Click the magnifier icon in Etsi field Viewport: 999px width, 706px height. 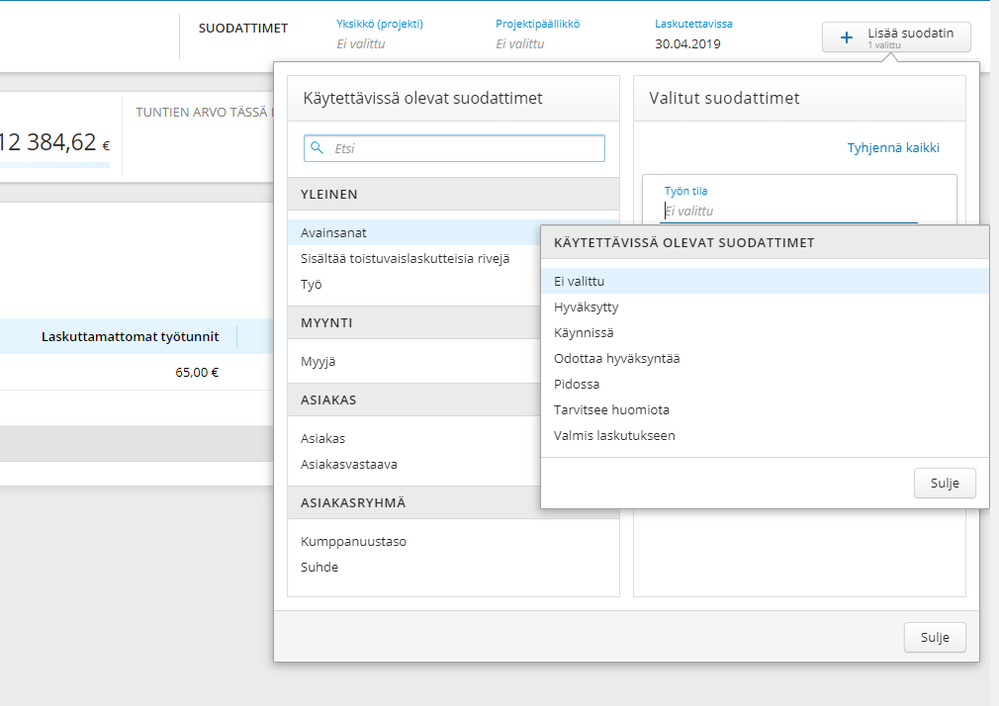pos(317,148)
